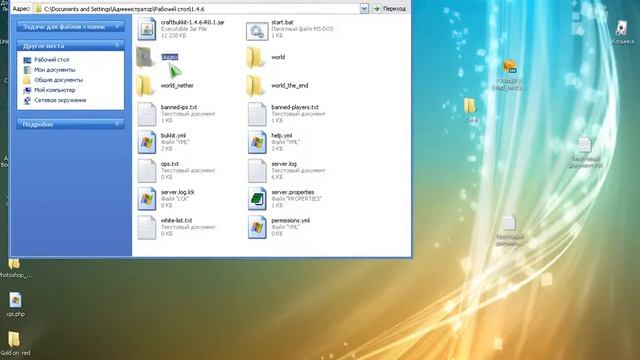Click the permissions.yml file name

tap(291, 220)
